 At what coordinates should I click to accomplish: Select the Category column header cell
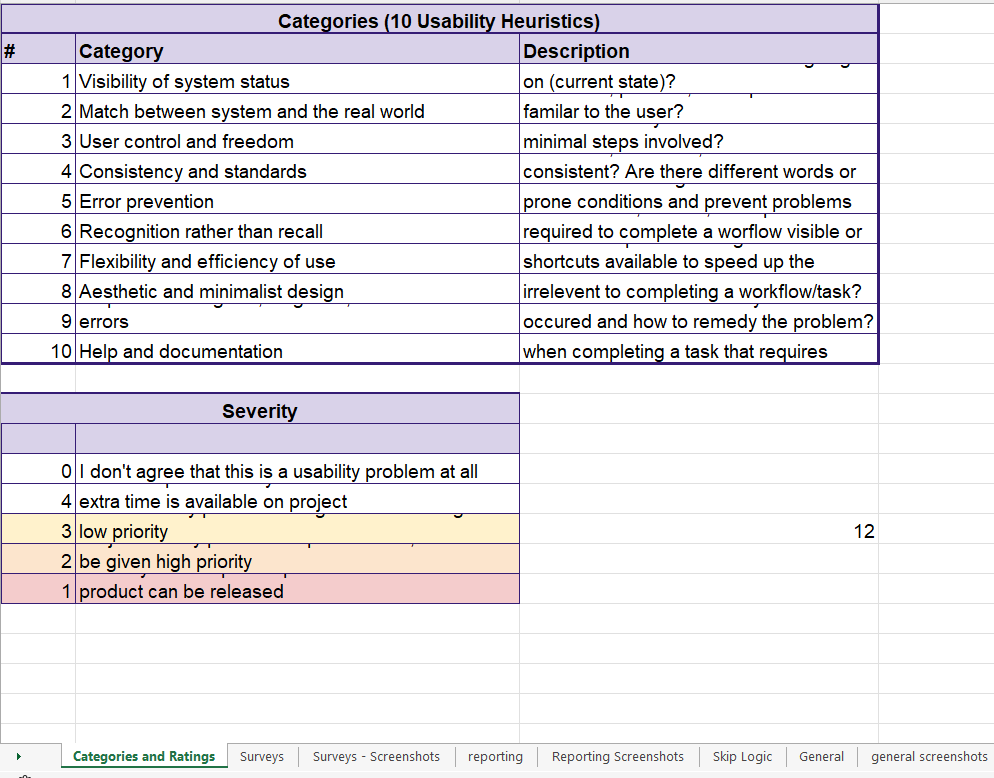(297, 51)
